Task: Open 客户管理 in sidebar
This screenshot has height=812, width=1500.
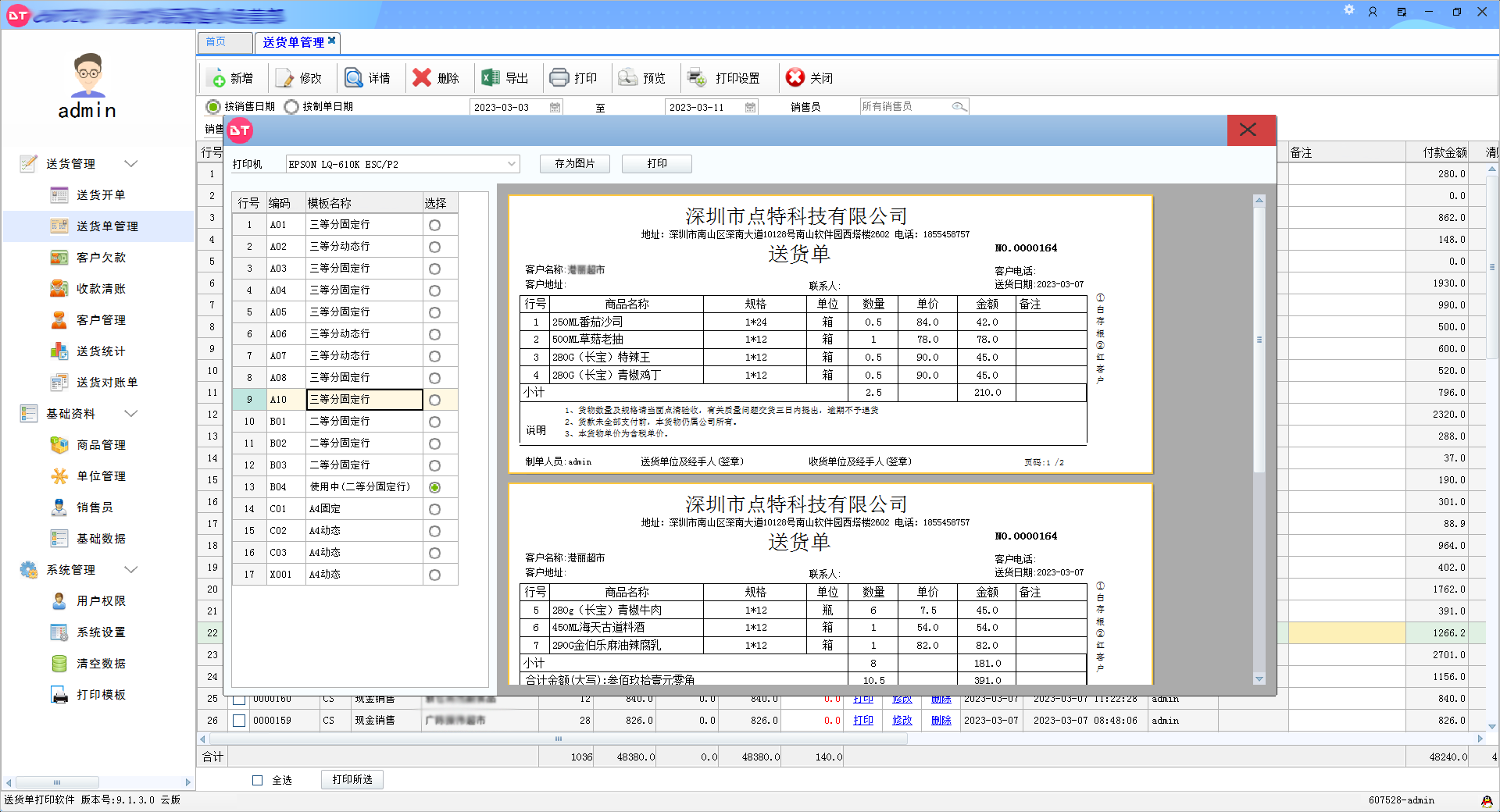Action: click(101, 320)
